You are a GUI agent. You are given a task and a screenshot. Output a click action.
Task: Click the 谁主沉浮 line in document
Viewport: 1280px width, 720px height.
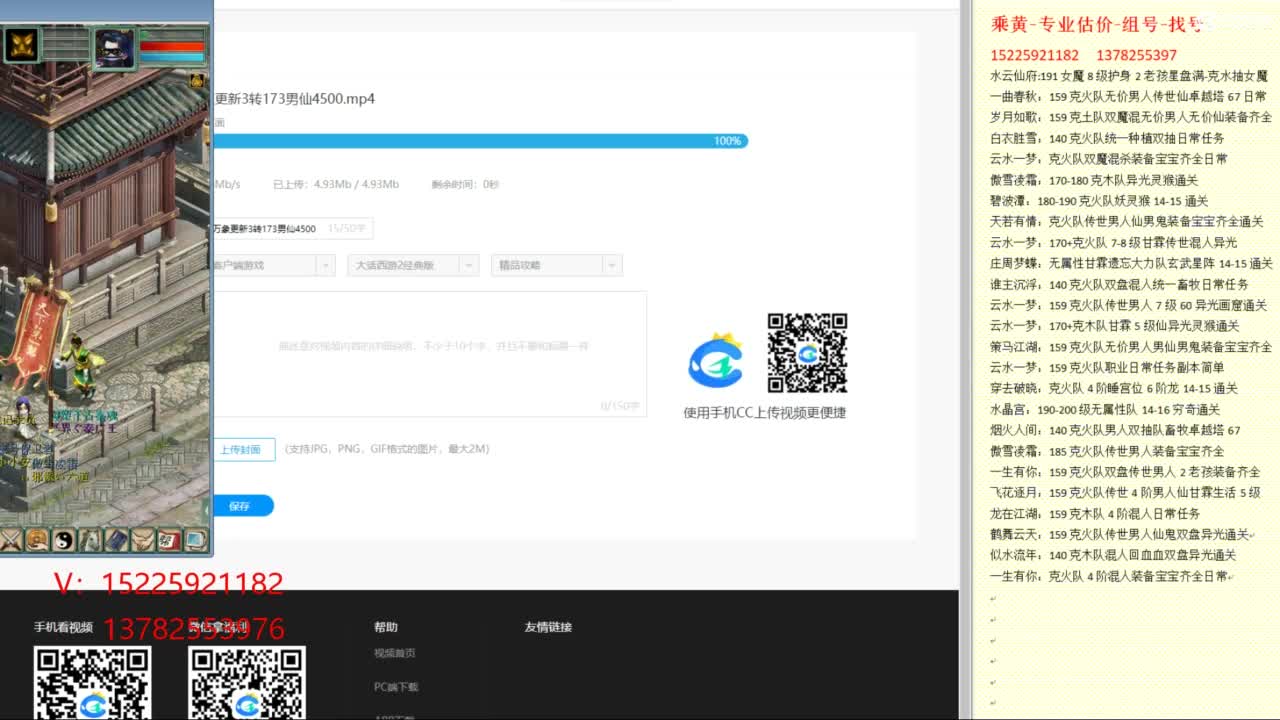1119,284
